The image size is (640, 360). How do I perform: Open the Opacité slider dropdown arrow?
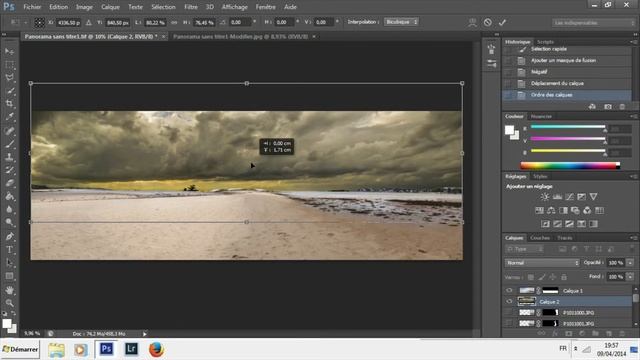(x=630, y=263)
